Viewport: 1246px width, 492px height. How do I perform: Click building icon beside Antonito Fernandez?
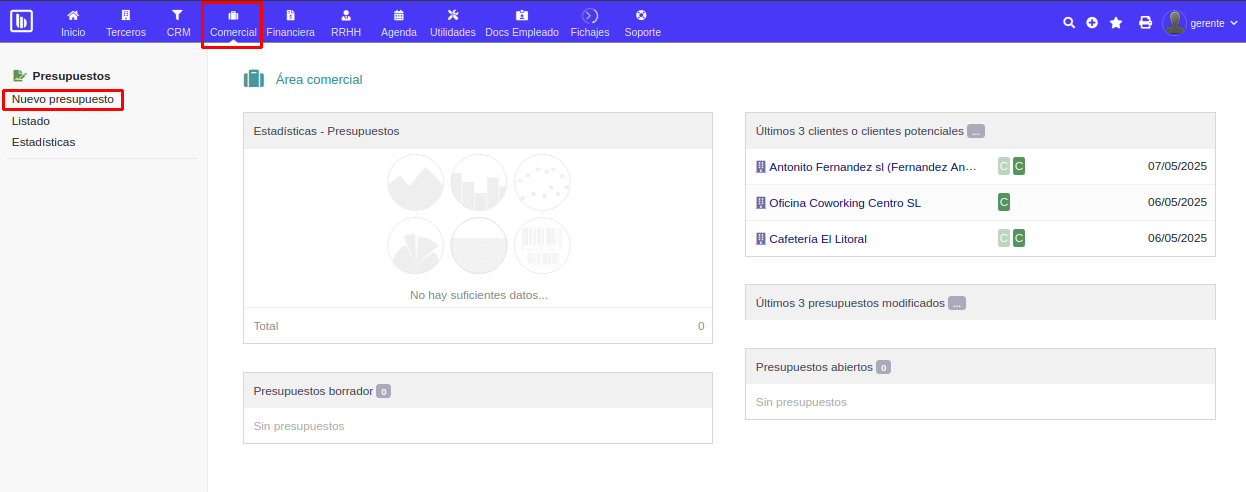pos(761,167)
